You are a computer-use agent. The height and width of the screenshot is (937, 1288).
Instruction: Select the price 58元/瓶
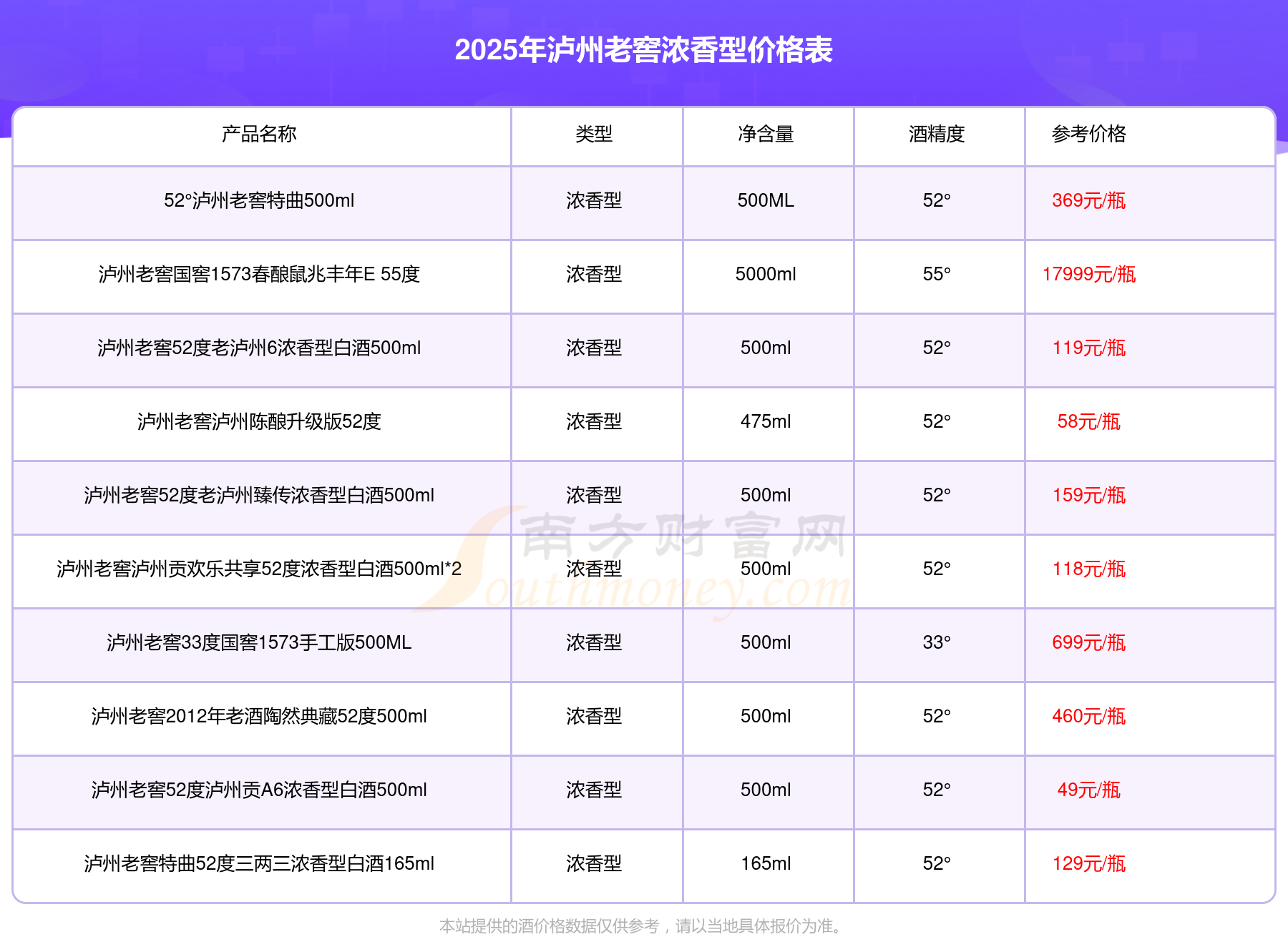(1089, 421)
